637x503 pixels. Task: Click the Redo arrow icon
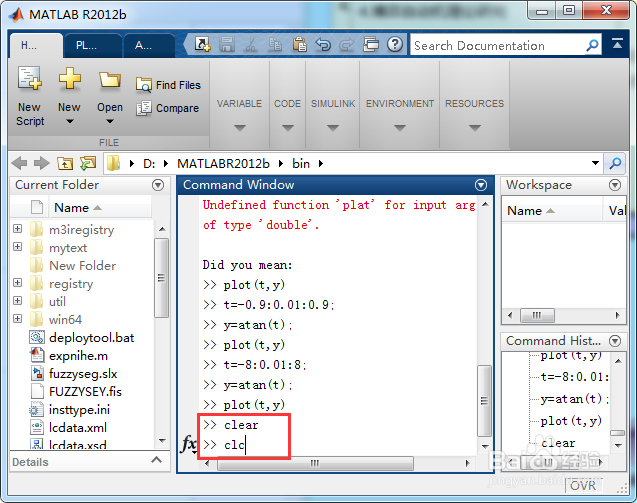(x=346, y=44)
